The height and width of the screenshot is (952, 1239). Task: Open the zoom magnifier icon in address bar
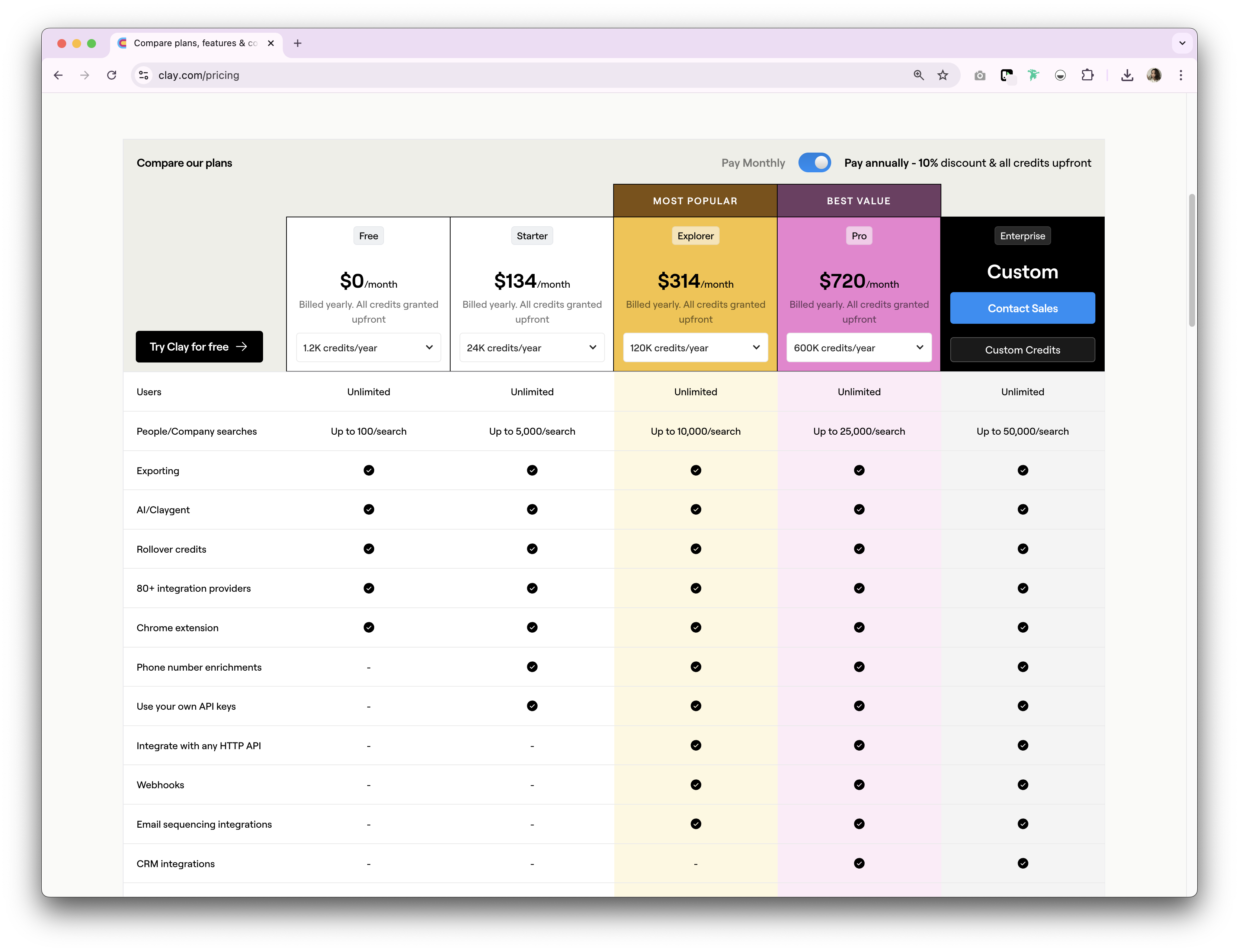918,76
